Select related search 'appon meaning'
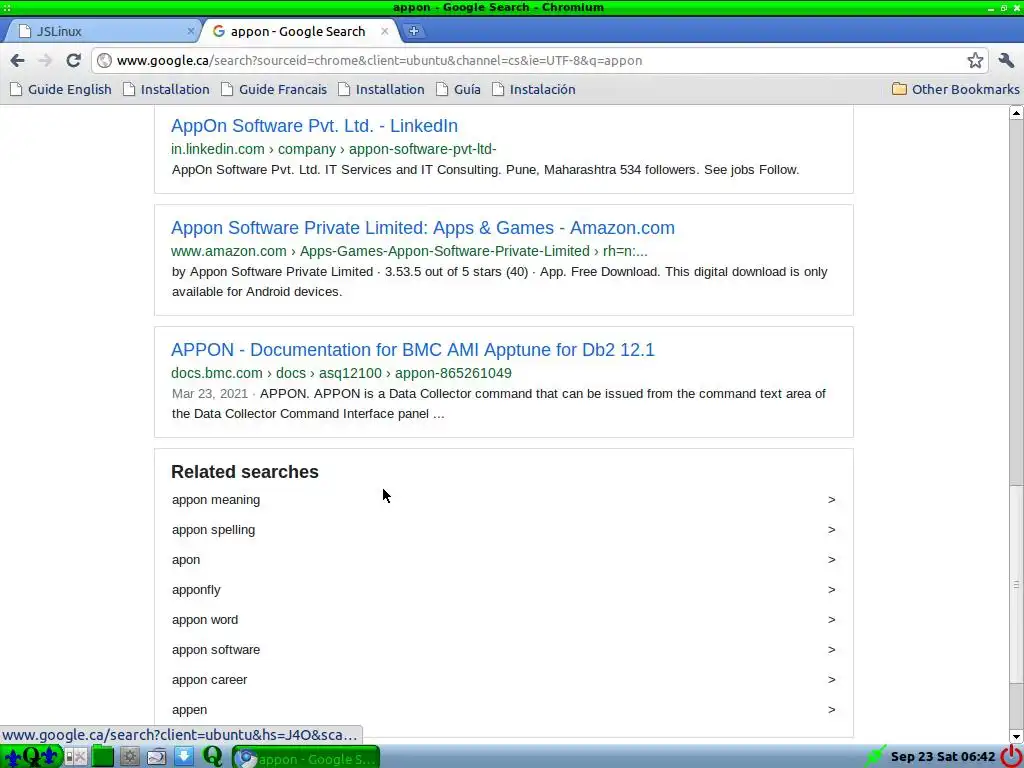This screenshot has width=1024, height=768. tap(216, 500)
